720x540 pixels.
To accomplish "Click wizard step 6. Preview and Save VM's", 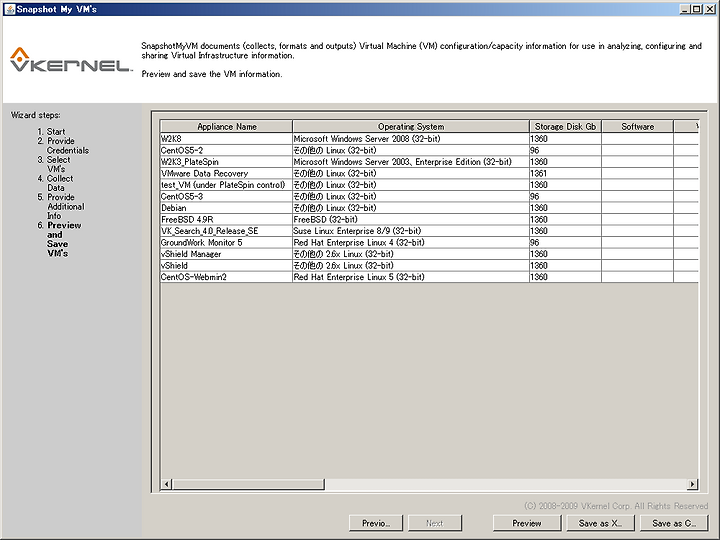I will point(59,239).
